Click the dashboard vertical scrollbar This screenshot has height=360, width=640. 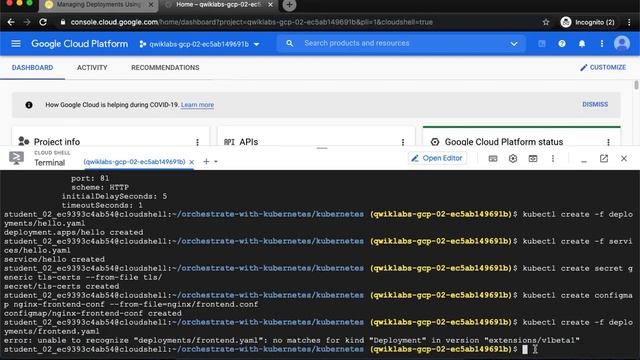point(636,85)
